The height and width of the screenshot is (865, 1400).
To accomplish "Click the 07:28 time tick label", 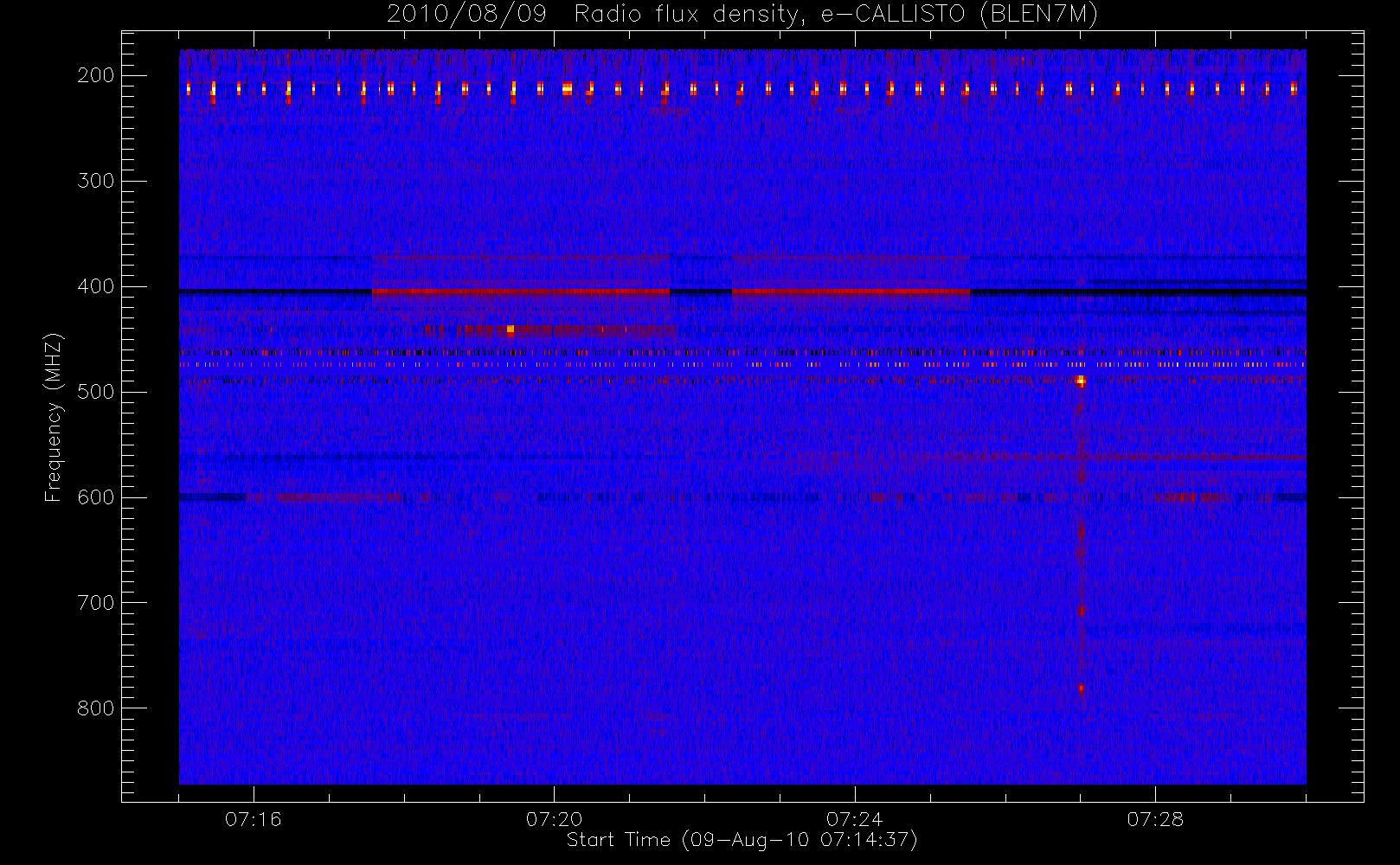I will pos(1155,819).
